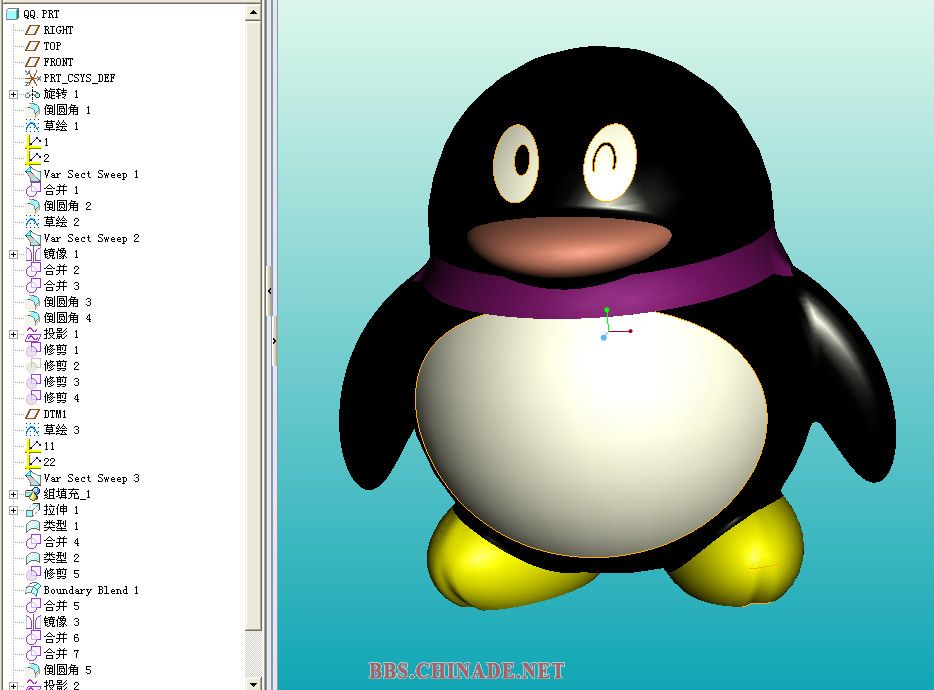Expand the 旋转 1 tree node
934x690 pixels.
14,94
